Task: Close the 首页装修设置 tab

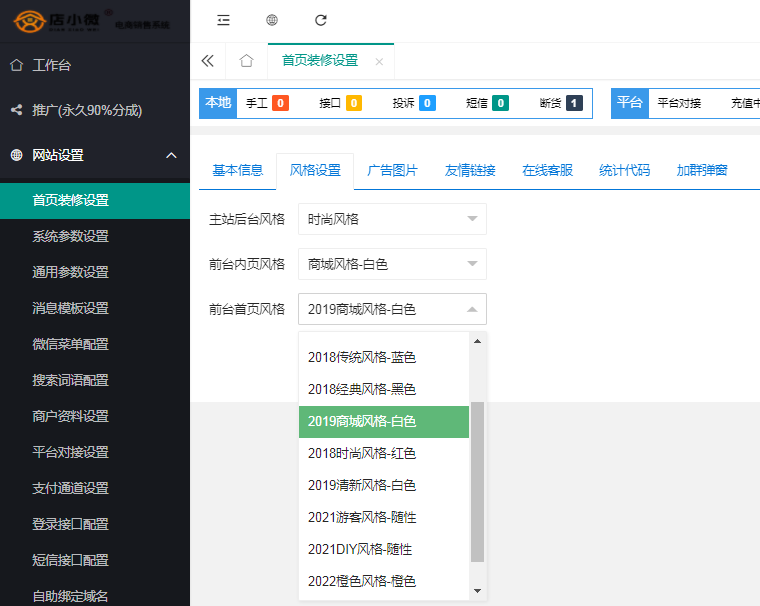Action: [x=379, y=62]
